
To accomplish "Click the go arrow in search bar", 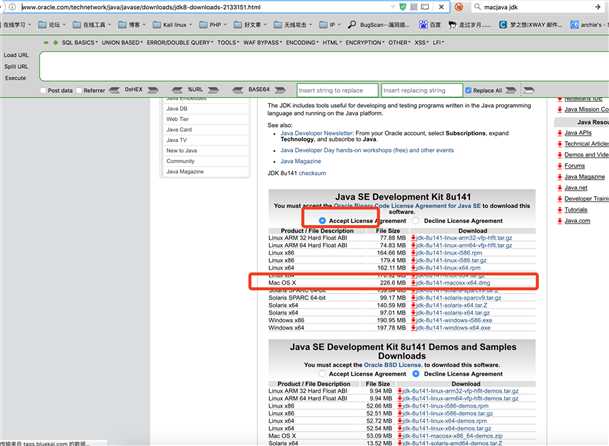I will [598, 7].
